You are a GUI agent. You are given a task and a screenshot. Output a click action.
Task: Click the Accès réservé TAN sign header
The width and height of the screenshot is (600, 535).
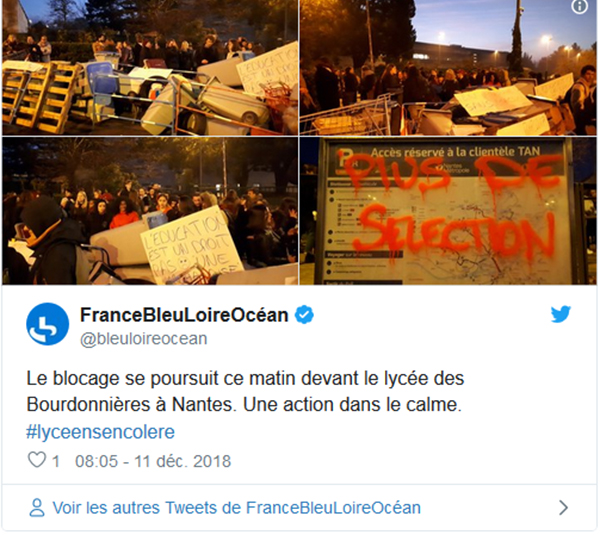[455, 152]
